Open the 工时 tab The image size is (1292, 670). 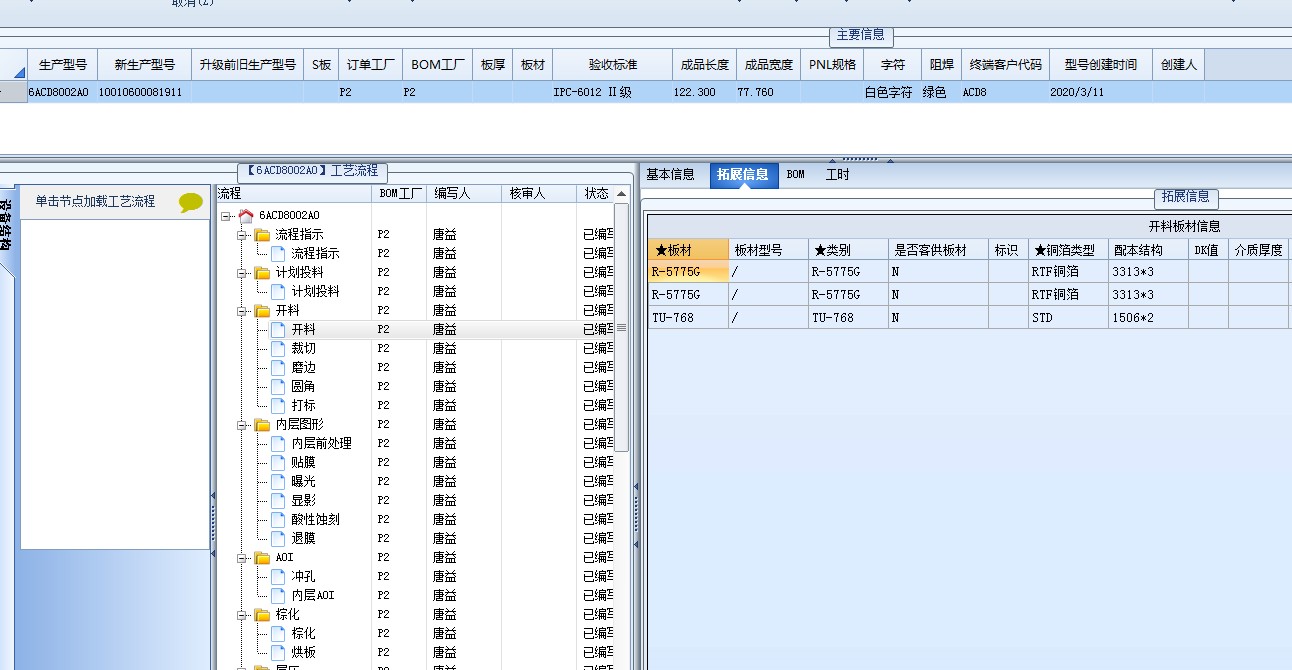pyautogui.click(x=837, y=174)
